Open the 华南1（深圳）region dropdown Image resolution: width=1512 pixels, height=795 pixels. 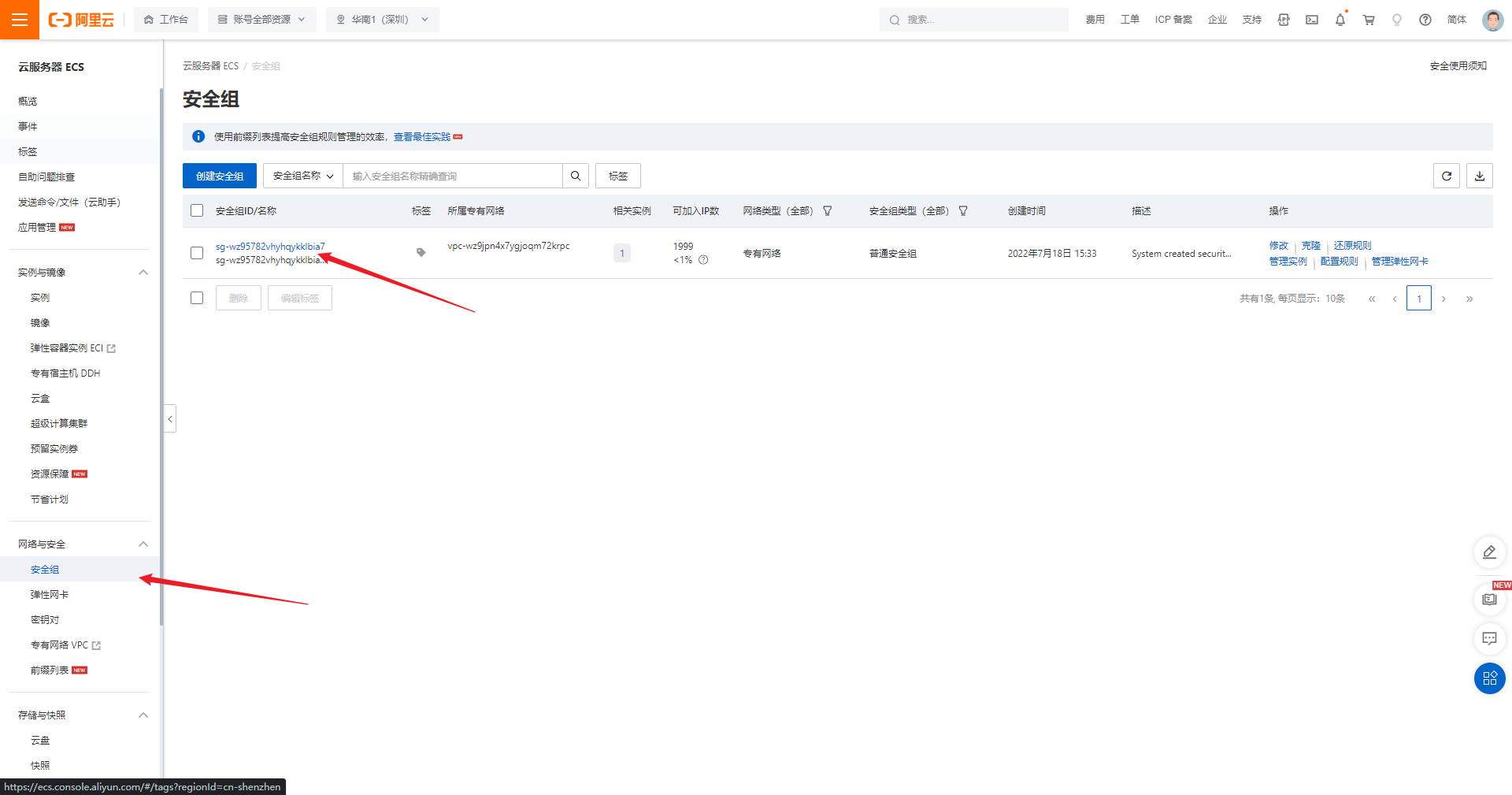click(383, 20)
